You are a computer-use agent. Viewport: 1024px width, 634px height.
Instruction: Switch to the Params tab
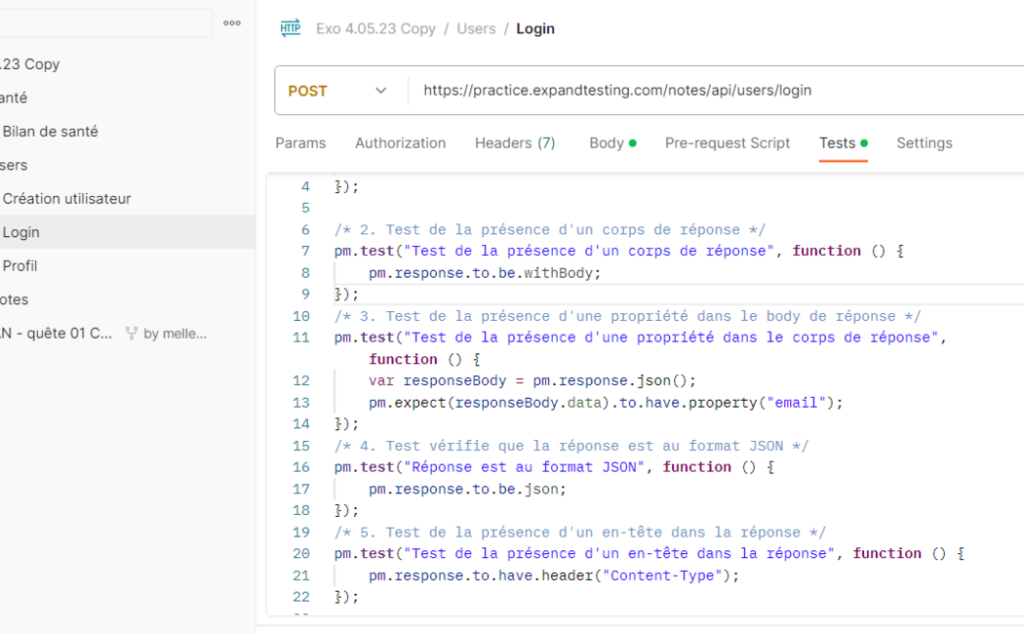(300, 143)
